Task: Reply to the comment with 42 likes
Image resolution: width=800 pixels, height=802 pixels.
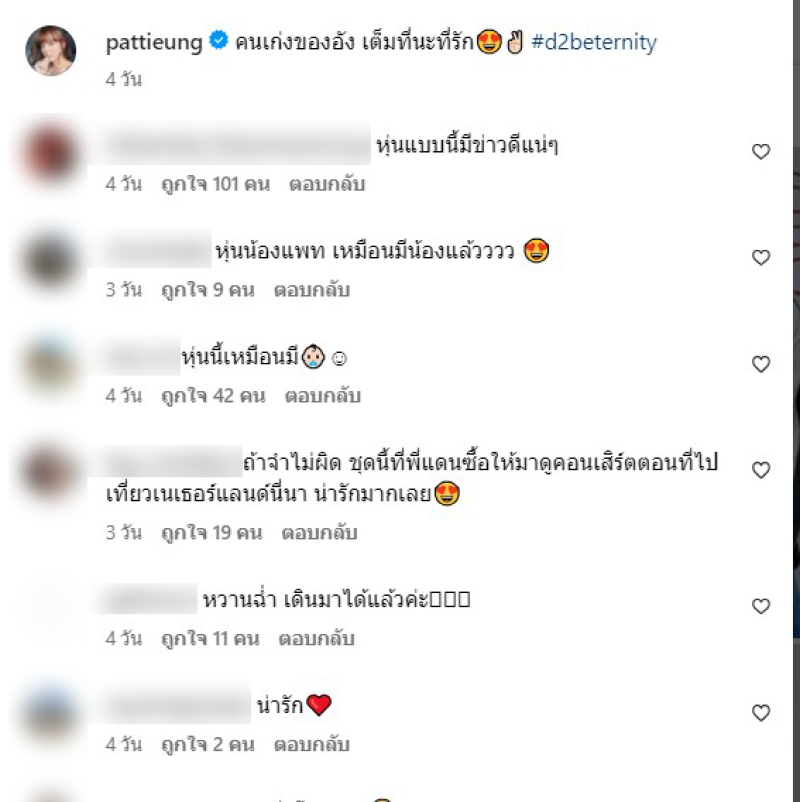Action: 323,396
